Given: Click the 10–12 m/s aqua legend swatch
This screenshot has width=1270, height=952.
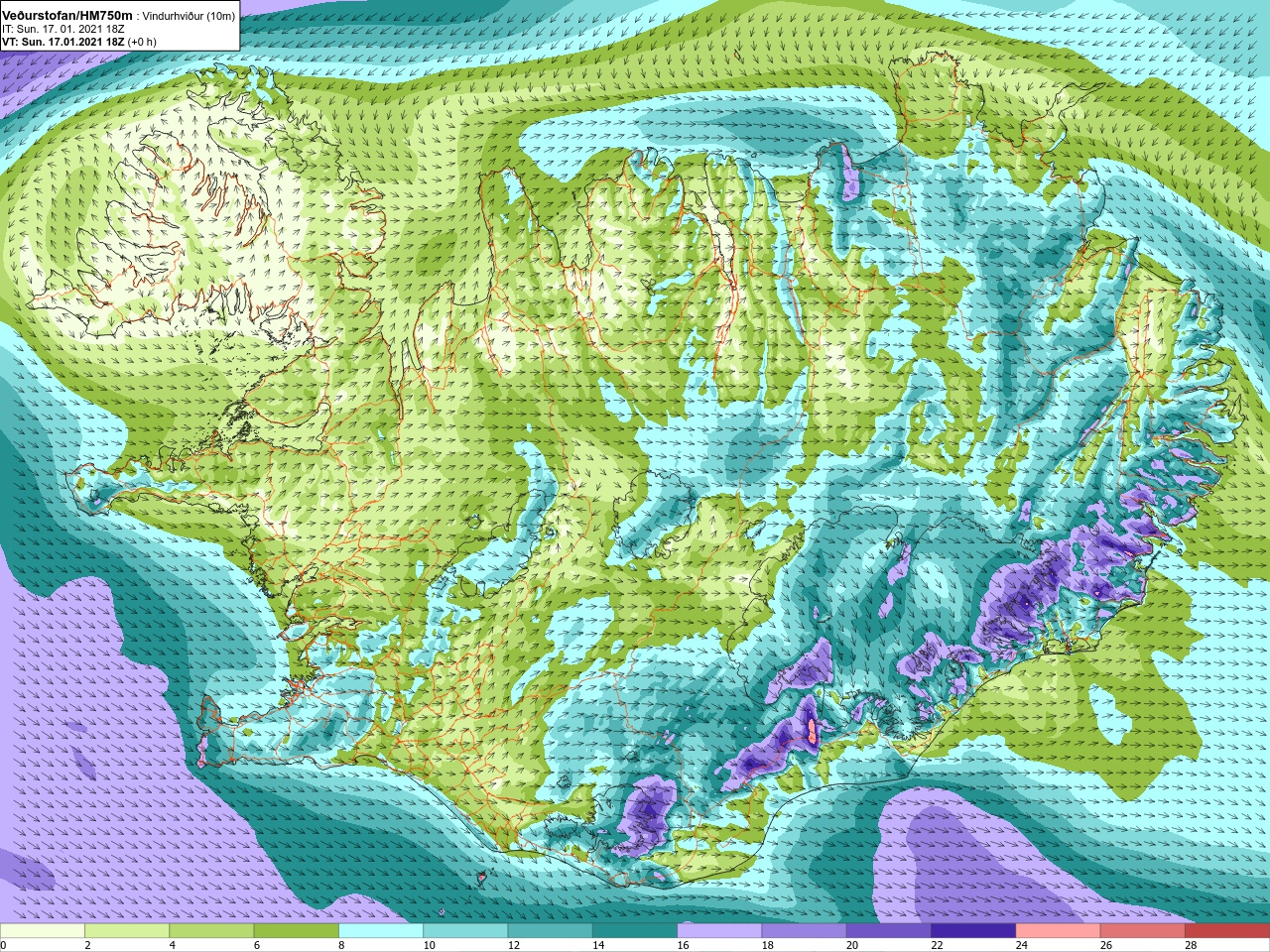Looking at the screenshot, I should point(465,931).
